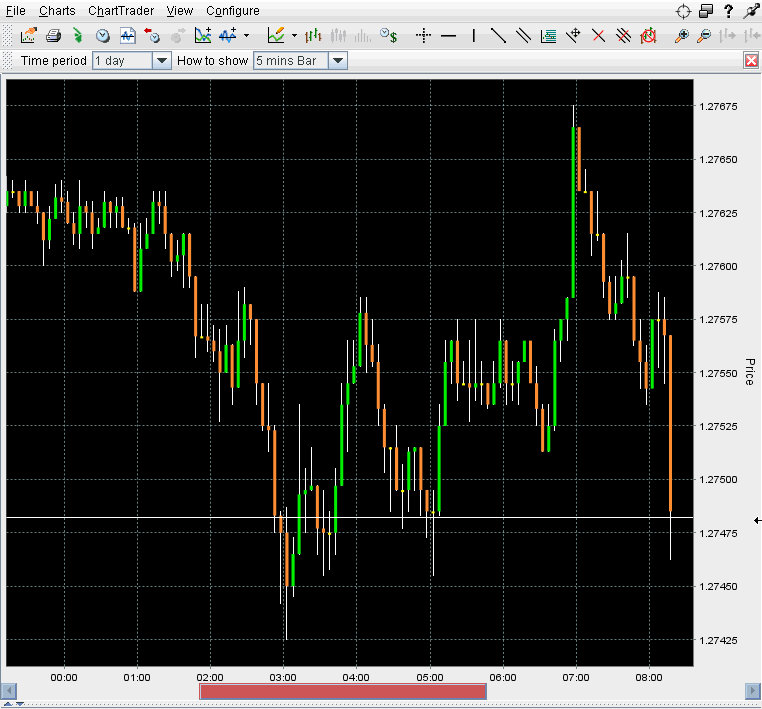Open the arrow menu next to wave indicator
762x709 pixels.
(x=246, y=35)
